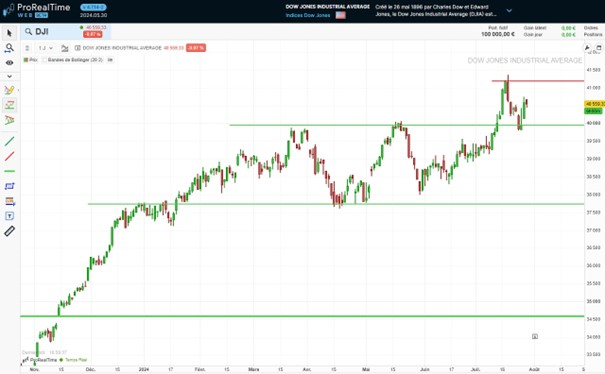Select the text annotation tool
This screenshot has width=605, height=374.
pyautogui.click(x=9, y=216)
